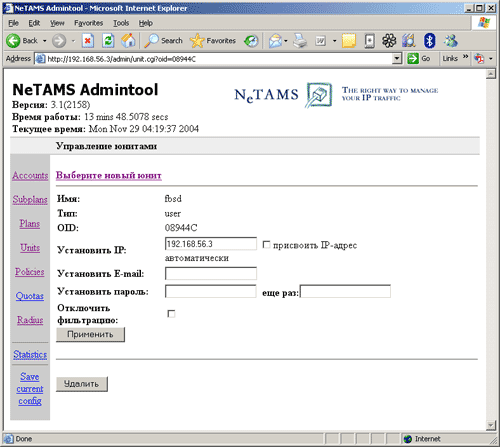Click the Bluetooth toolbar icon
Screen dimensions: 500x447
point(429,41)
